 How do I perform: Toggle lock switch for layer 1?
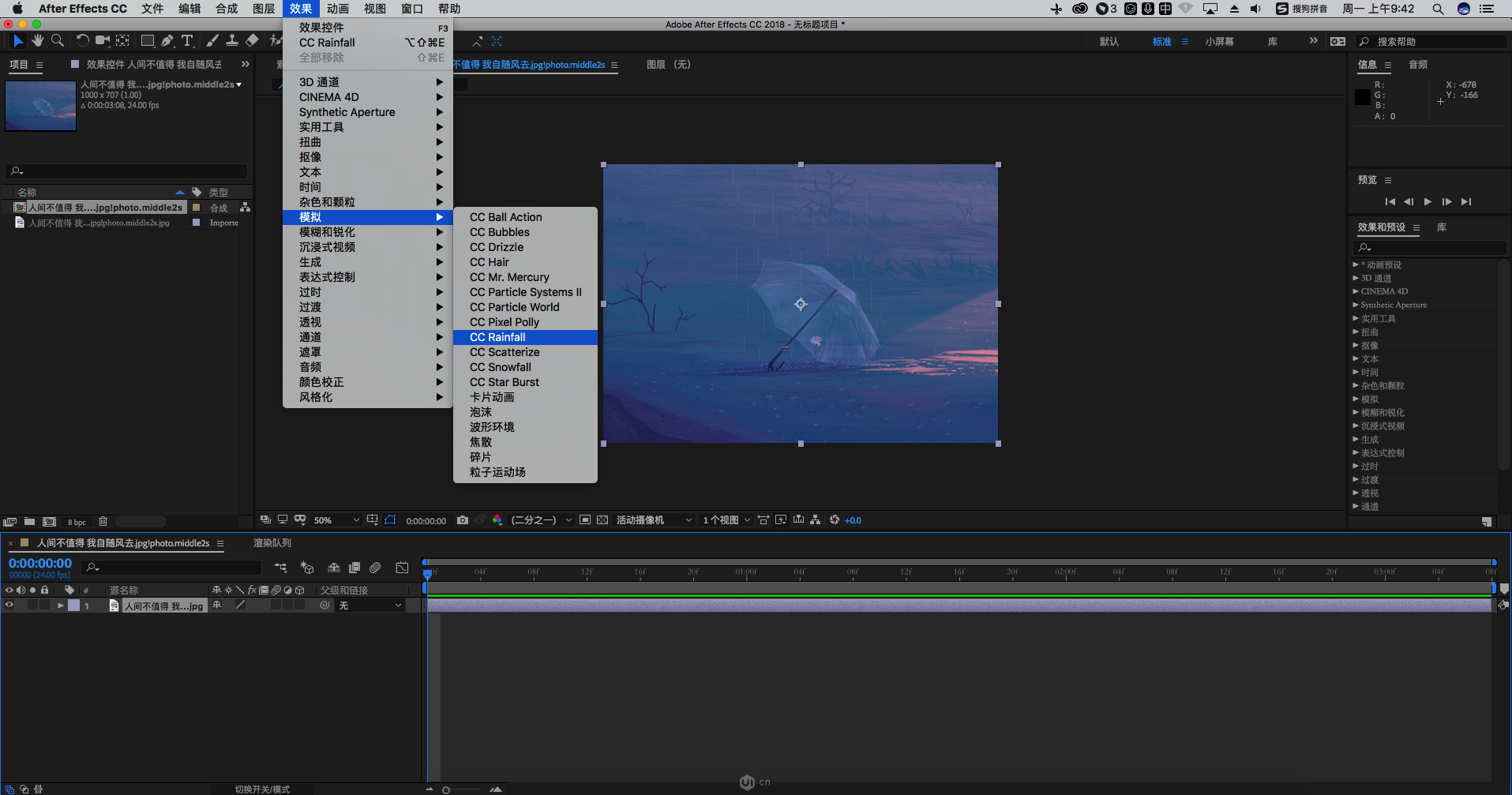pyautogui.click(x=44, y=606)
